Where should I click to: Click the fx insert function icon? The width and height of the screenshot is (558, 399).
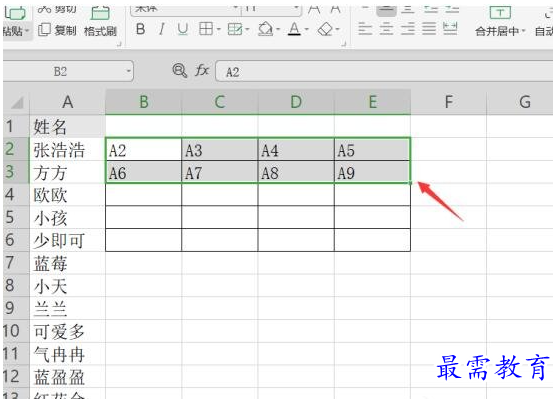pos(202,70)
